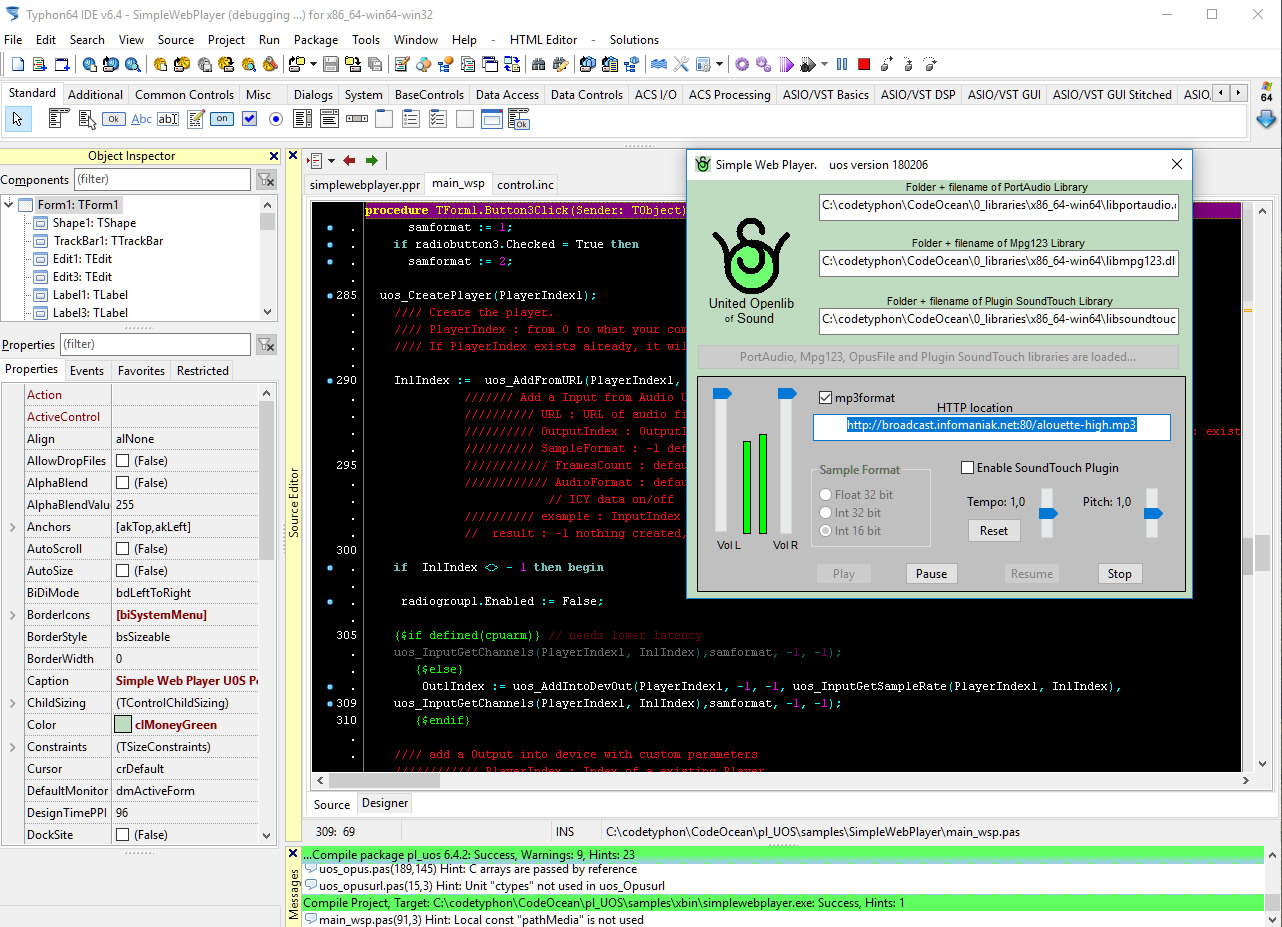Click the green forward navigation arrow
This screenshot has height=927, width=1282.
(x=372, y=160)
